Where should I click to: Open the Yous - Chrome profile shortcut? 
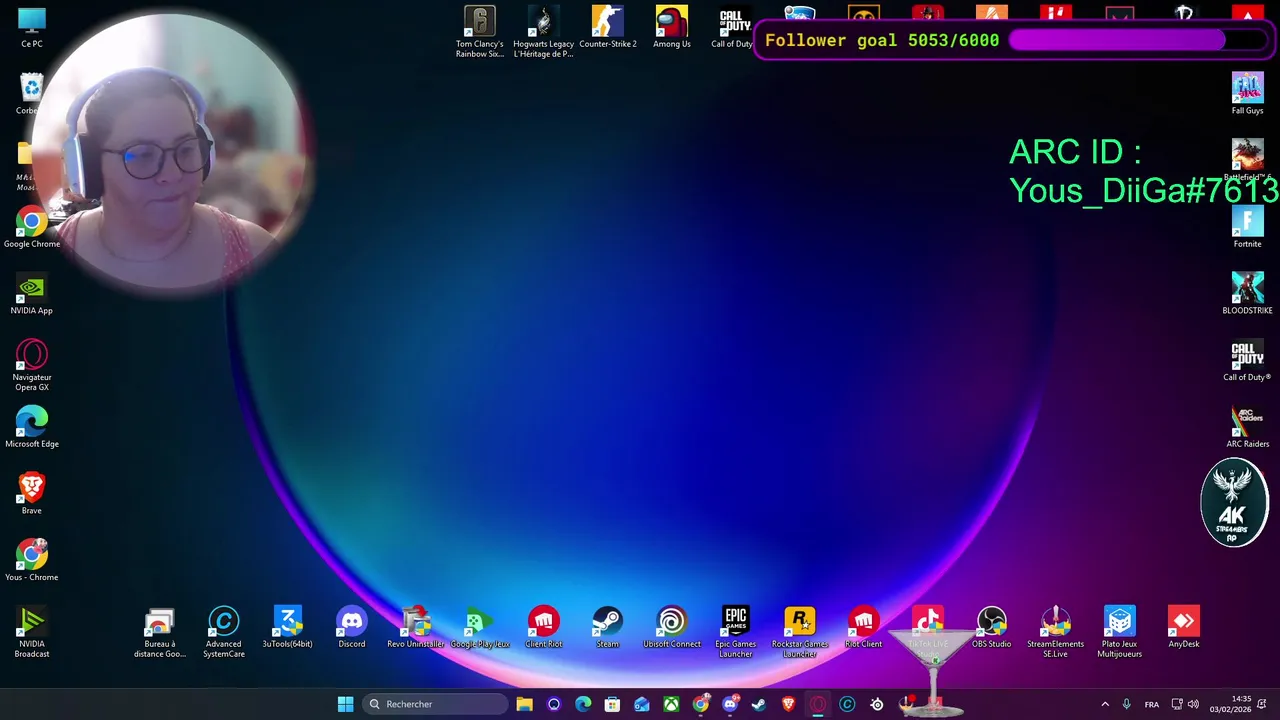32,561
